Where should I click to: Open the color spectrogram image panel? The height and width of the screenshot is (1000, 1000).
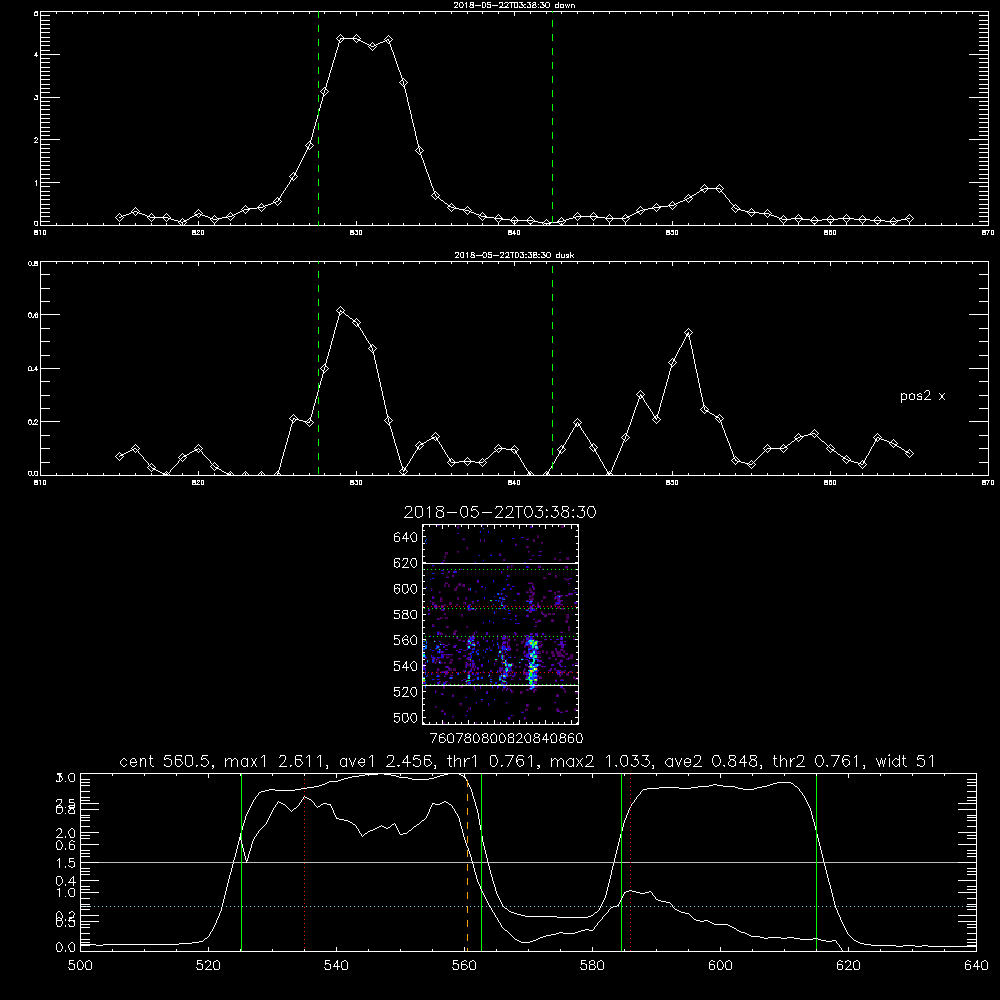[x=500, y=624]
